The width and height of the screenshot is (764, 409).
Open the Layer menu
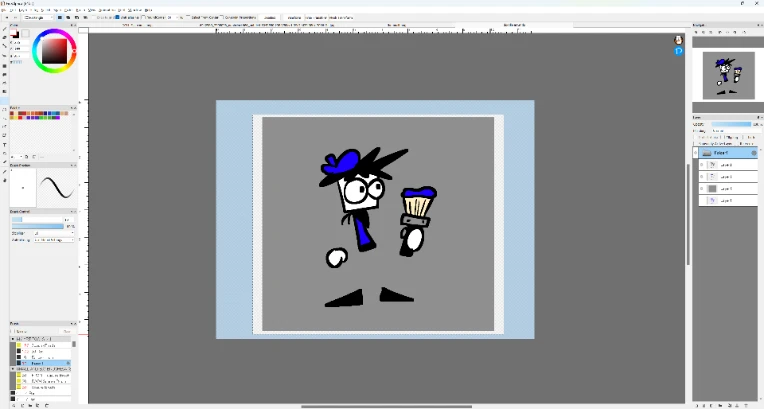pyautogui.click(x=25, y=10)
